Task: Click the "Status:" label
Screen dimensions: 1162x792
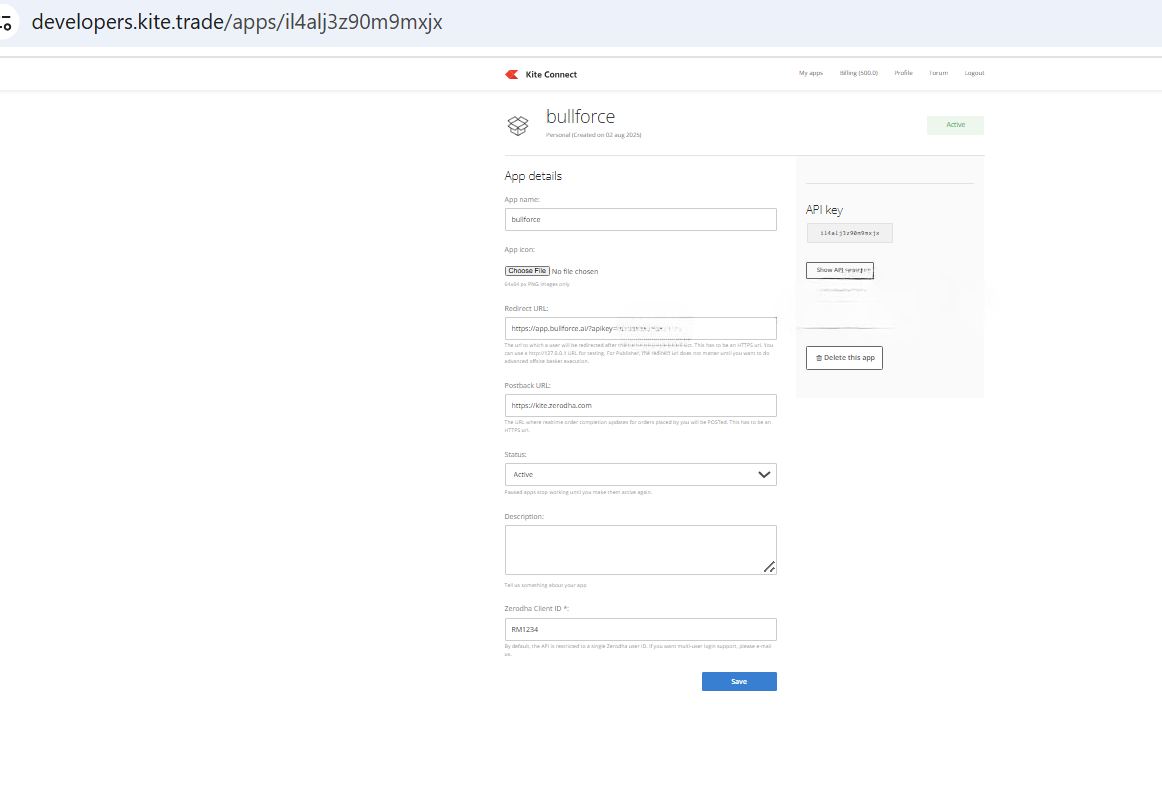Action: (x=516, y=455)
